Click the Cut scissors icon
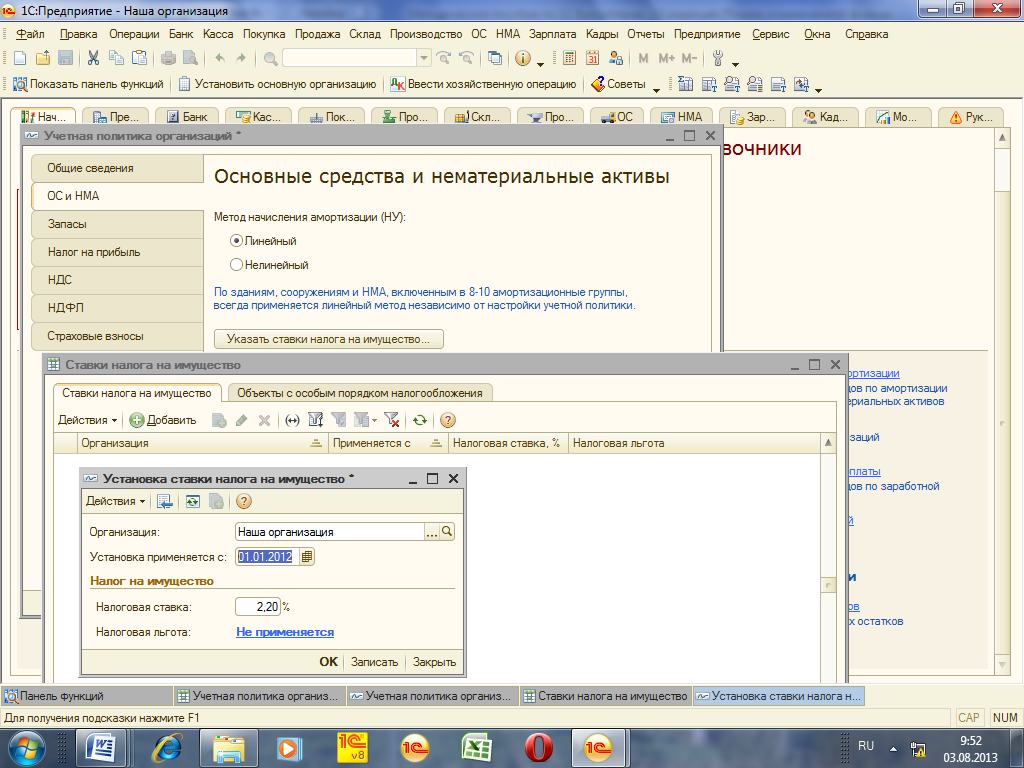The image size is (1024, 768). coord(93,58)
